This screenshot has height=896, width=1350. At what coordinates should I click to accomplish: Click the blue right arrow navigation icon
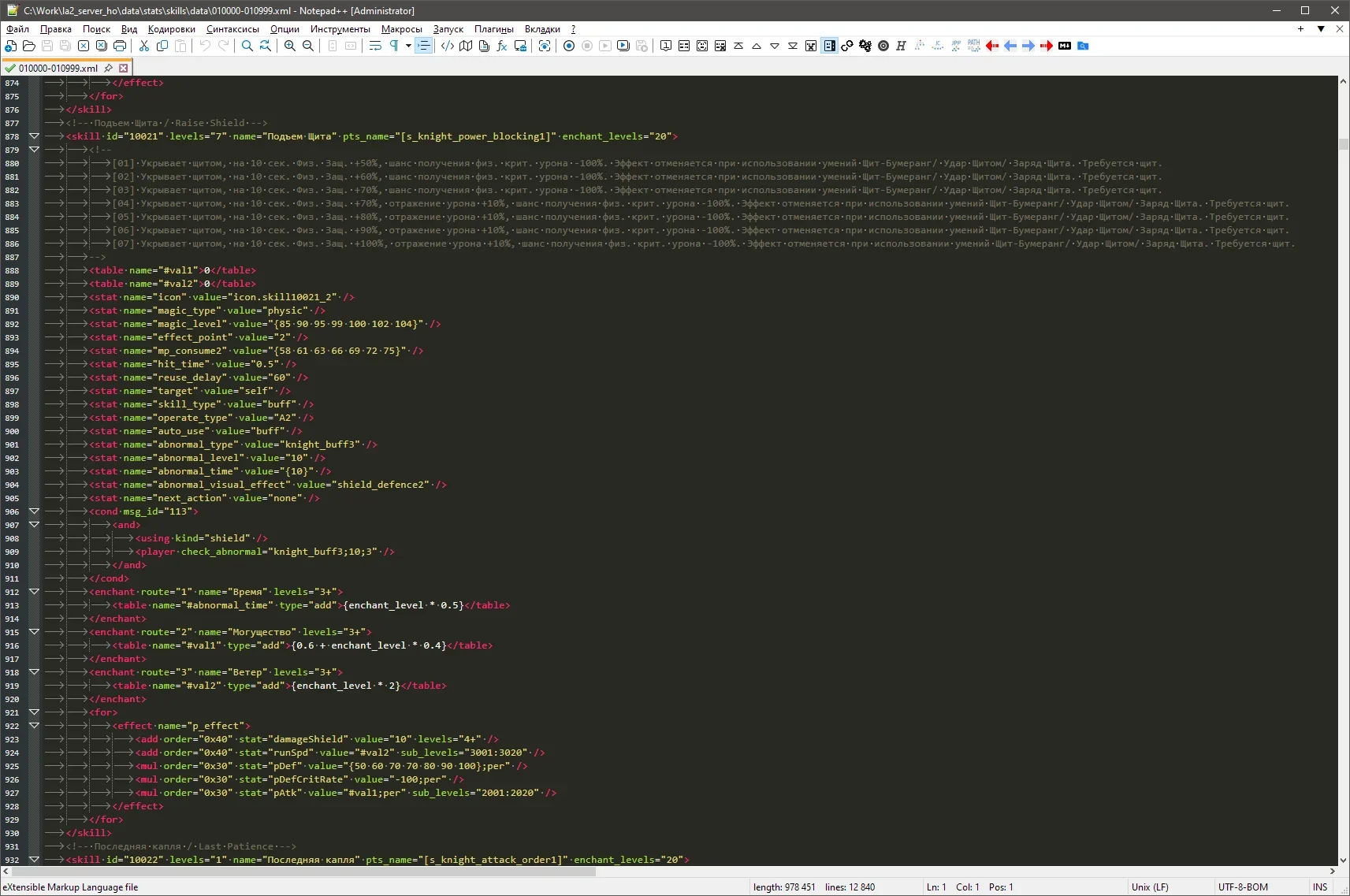click(x=1028, y=46)
